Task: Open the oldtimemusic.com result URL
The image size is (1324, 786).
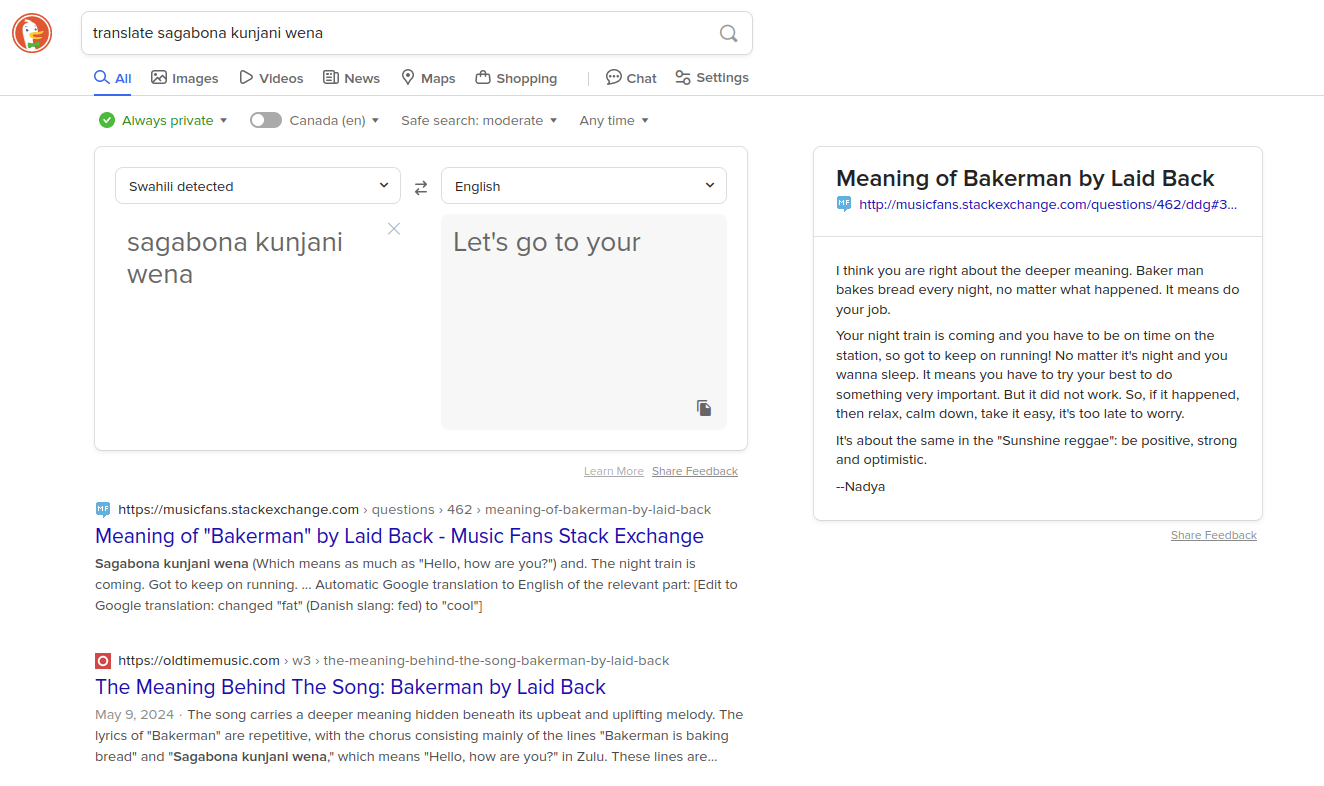Action: pyautogui.click(x=394, y=660)
